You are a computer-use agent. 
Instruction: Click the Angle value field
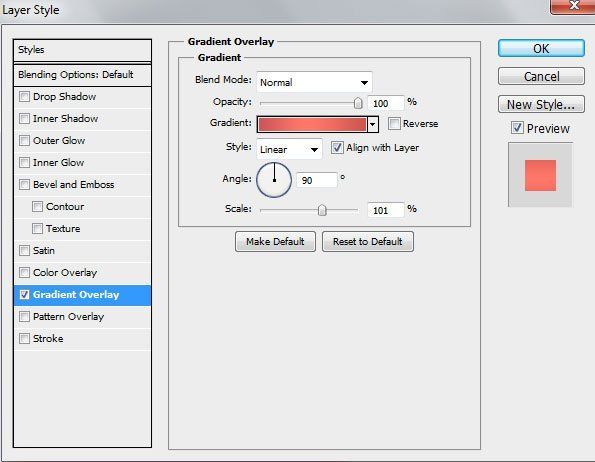(x=316, y=180)
